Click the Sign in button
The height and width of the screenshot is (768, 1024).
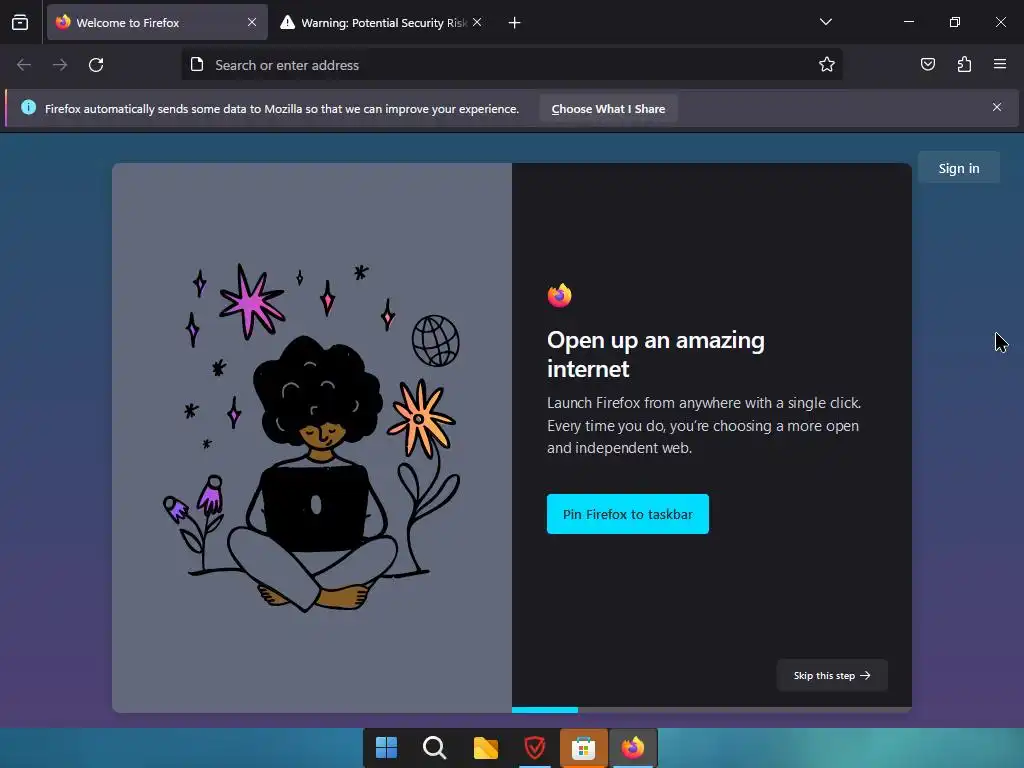click(x=959, y=168)
